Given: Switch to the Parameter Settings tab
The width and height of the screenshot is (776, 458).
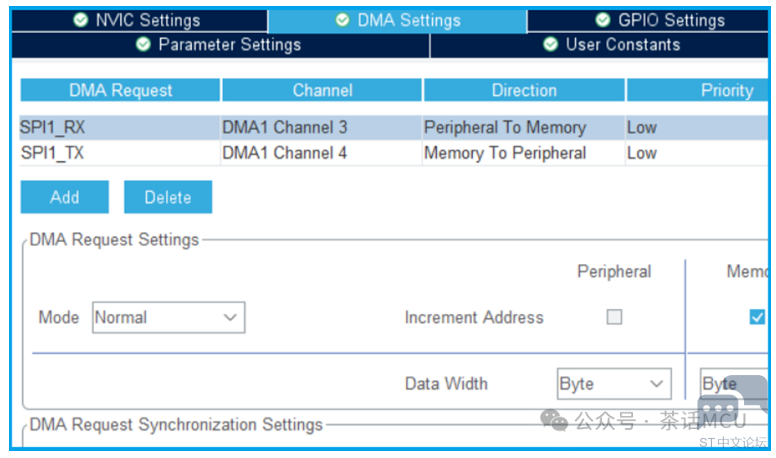Looking at the screenshot, I should 219,45.
